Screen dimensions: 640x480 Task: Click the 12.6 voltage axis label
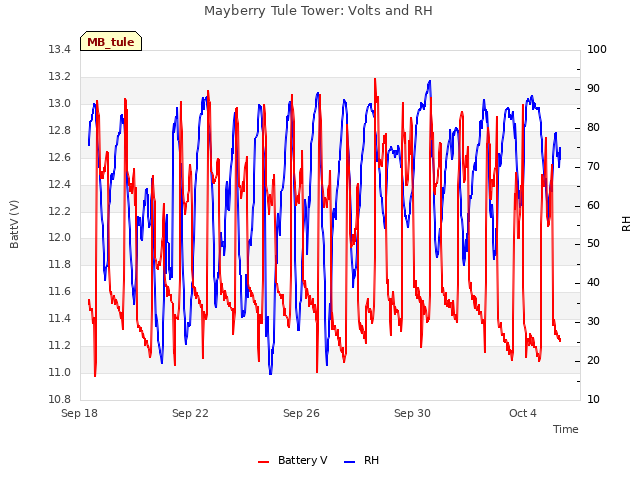[60, 158]
